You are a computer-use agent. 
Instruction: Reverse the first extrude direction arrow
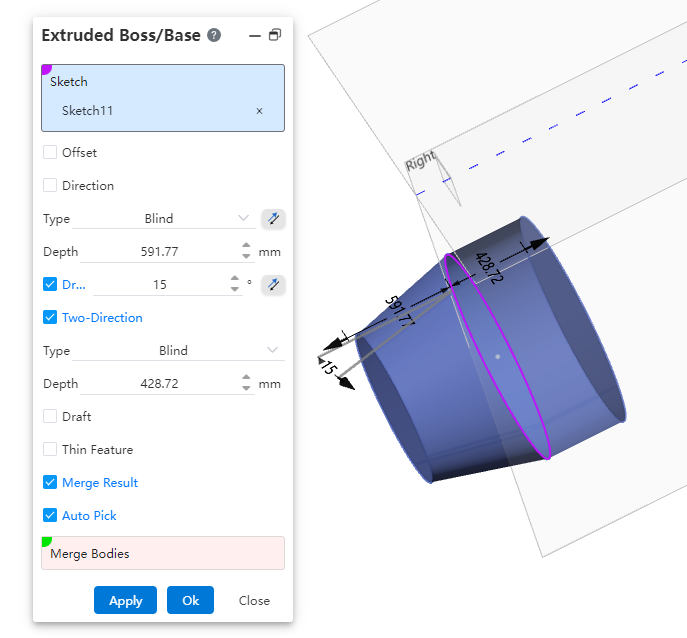[273, 218]
